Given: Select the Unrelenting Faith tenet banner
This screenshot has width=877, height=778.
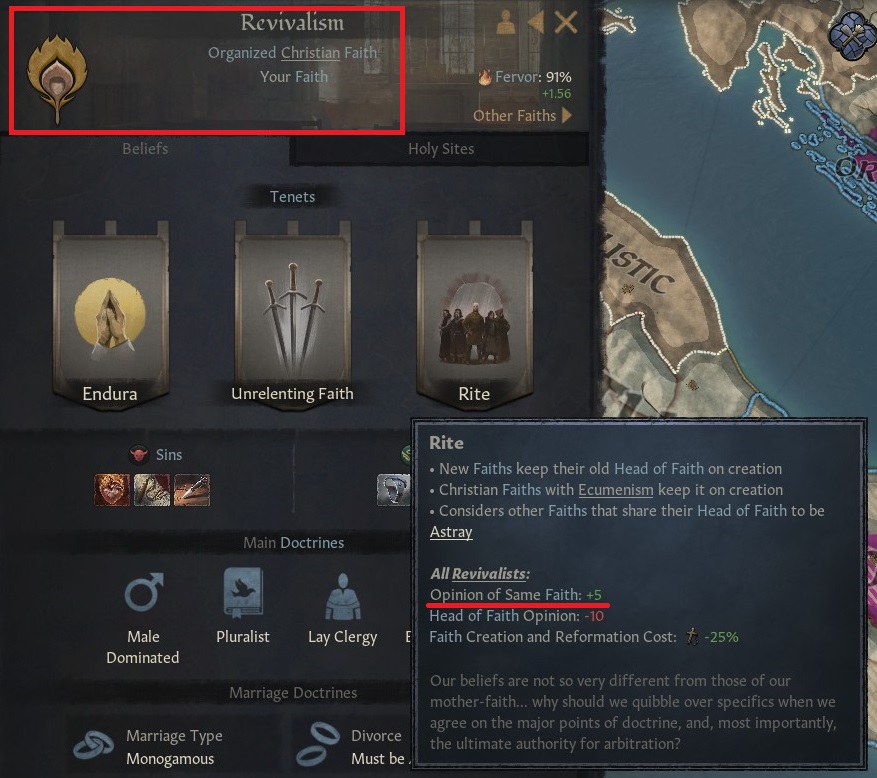Looking at the screenshot, I should 293,315.
